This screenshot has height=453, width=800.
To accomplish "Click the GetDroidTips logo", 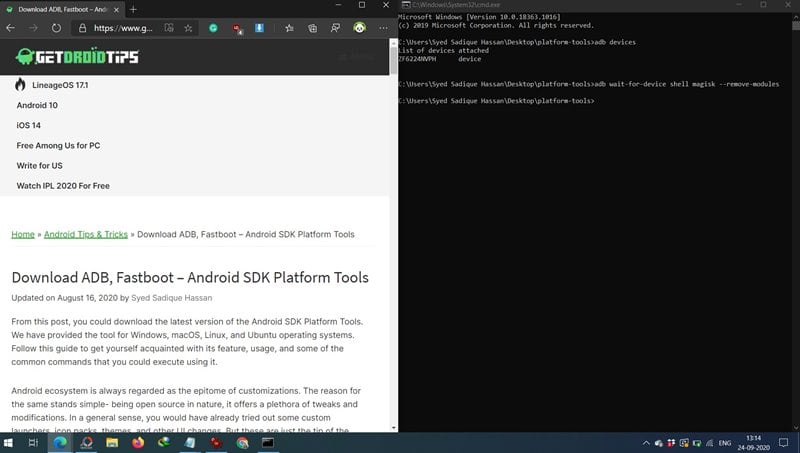I will click(x=77, y=56).
